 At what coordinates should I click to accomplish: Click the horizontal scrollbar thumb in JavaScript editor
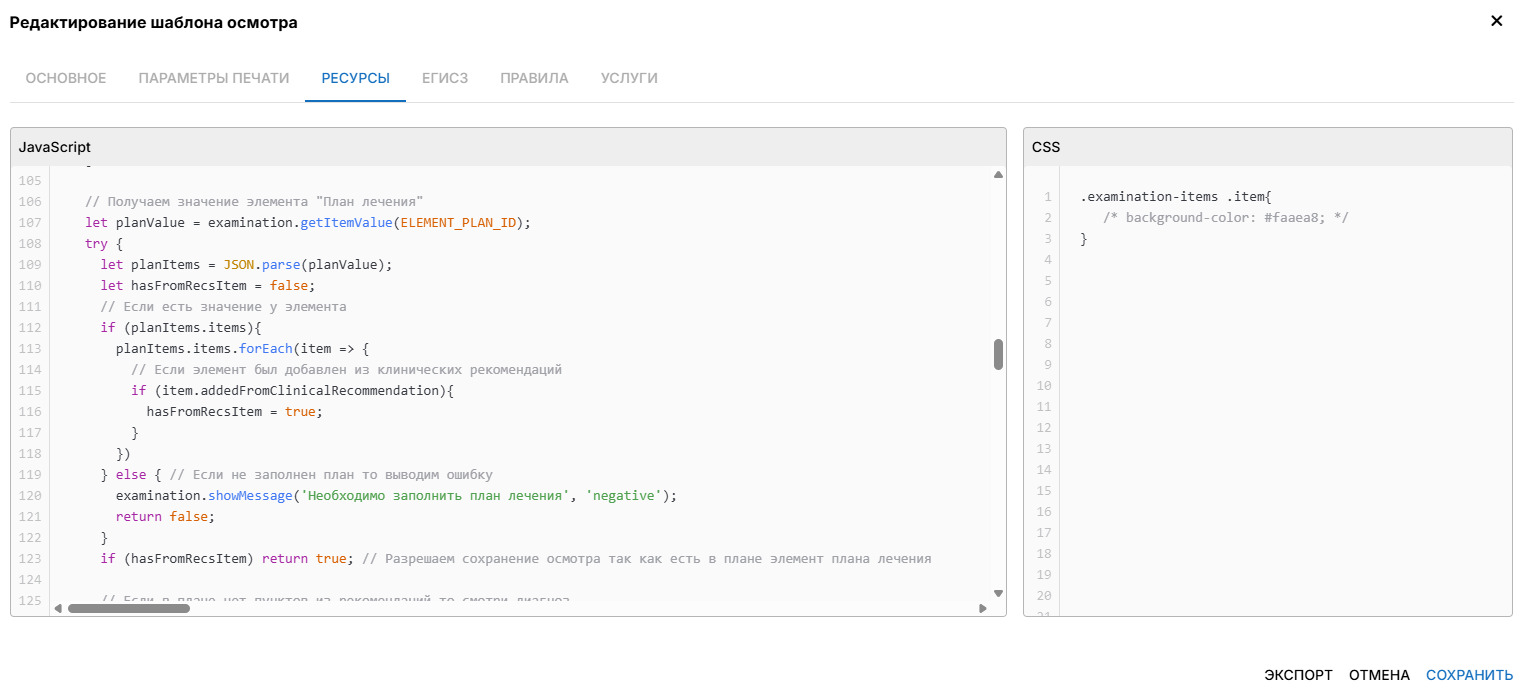click(x=128, y=608)
